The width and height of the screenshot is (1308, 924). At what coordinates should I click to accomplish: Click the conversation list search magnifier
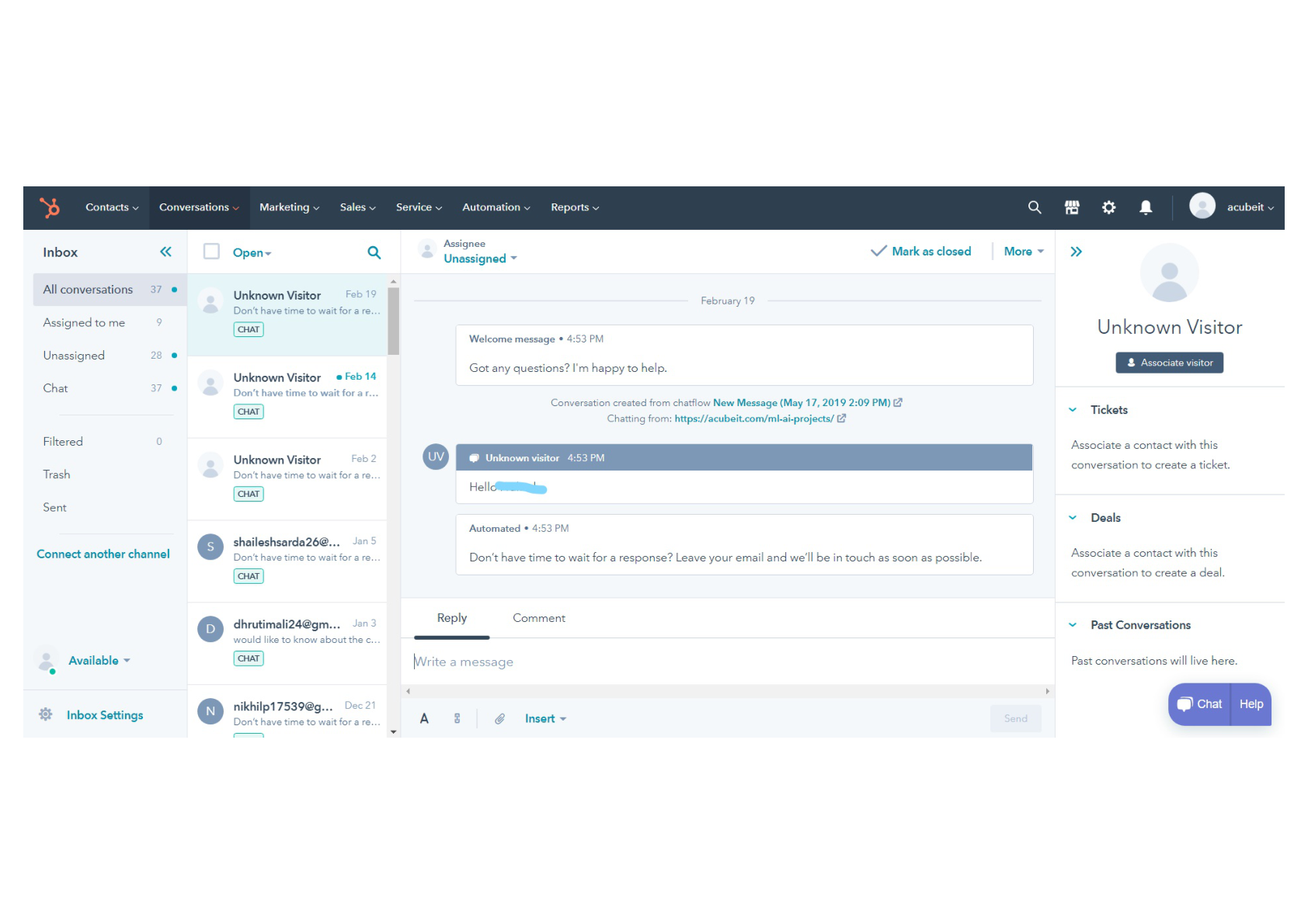(x=374, y=252)
